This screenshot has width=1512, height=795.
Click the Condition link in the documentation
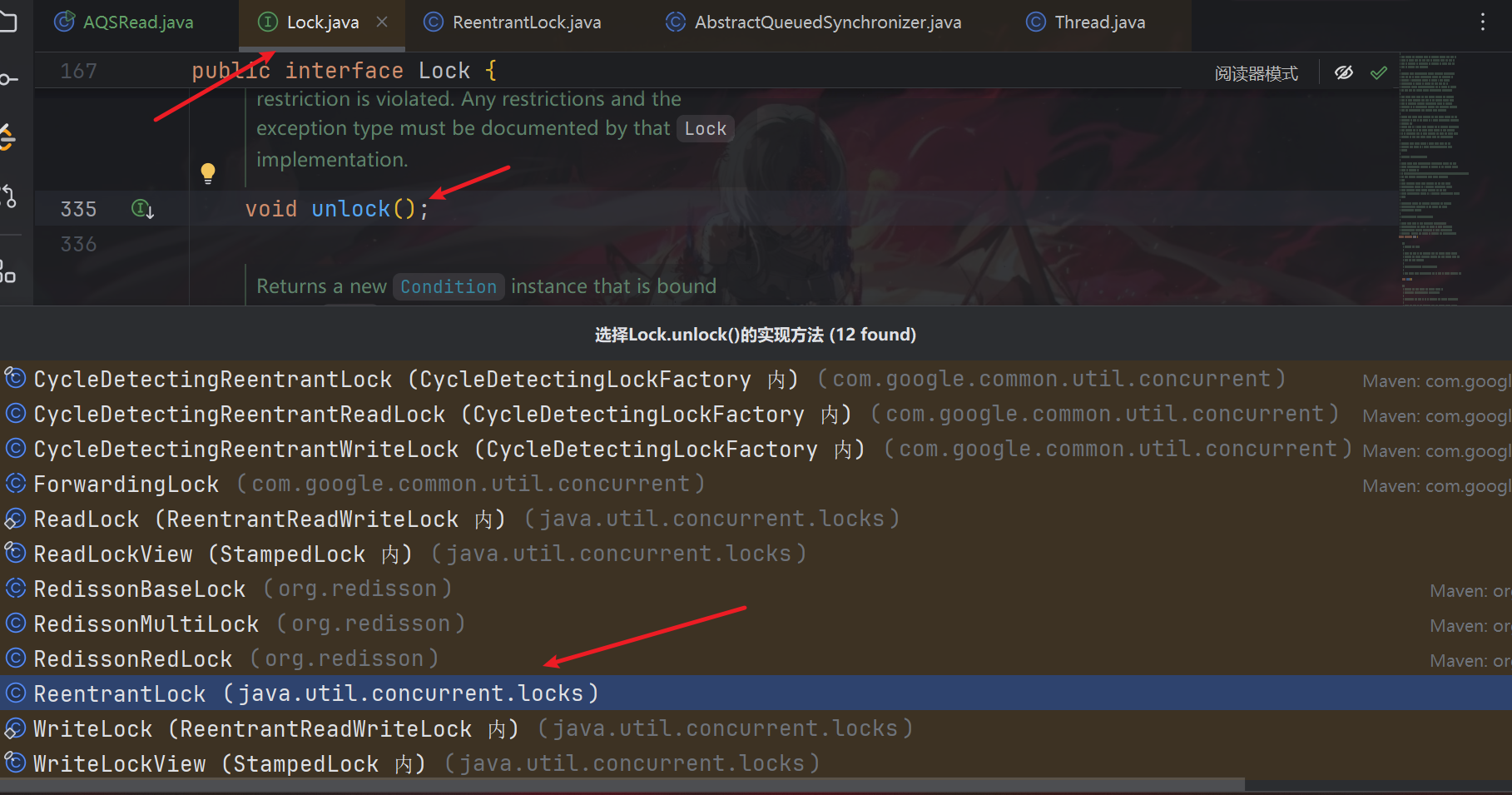448,286
